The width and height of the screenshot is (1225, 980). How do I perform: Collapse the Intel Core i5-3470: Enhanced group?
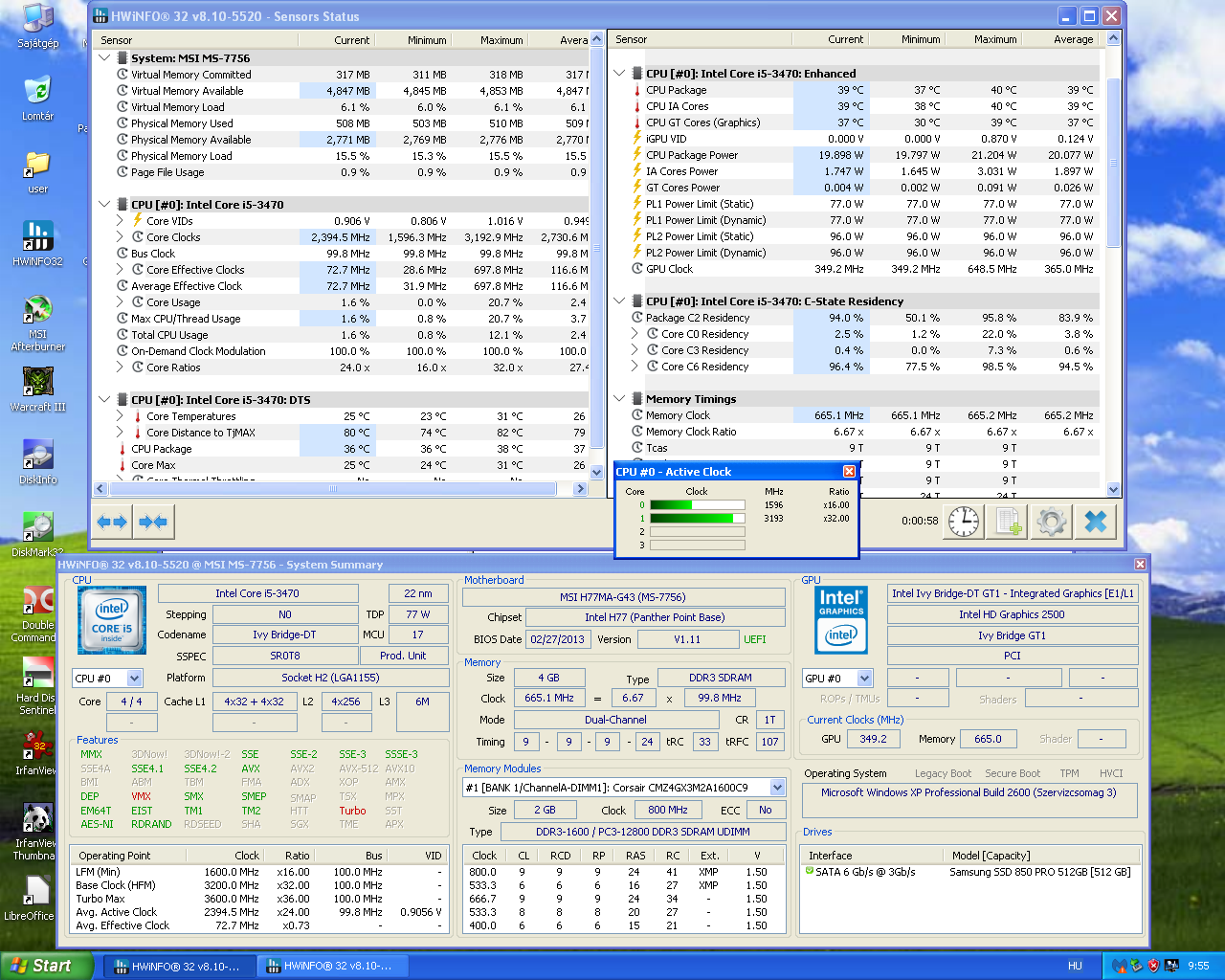619,73
